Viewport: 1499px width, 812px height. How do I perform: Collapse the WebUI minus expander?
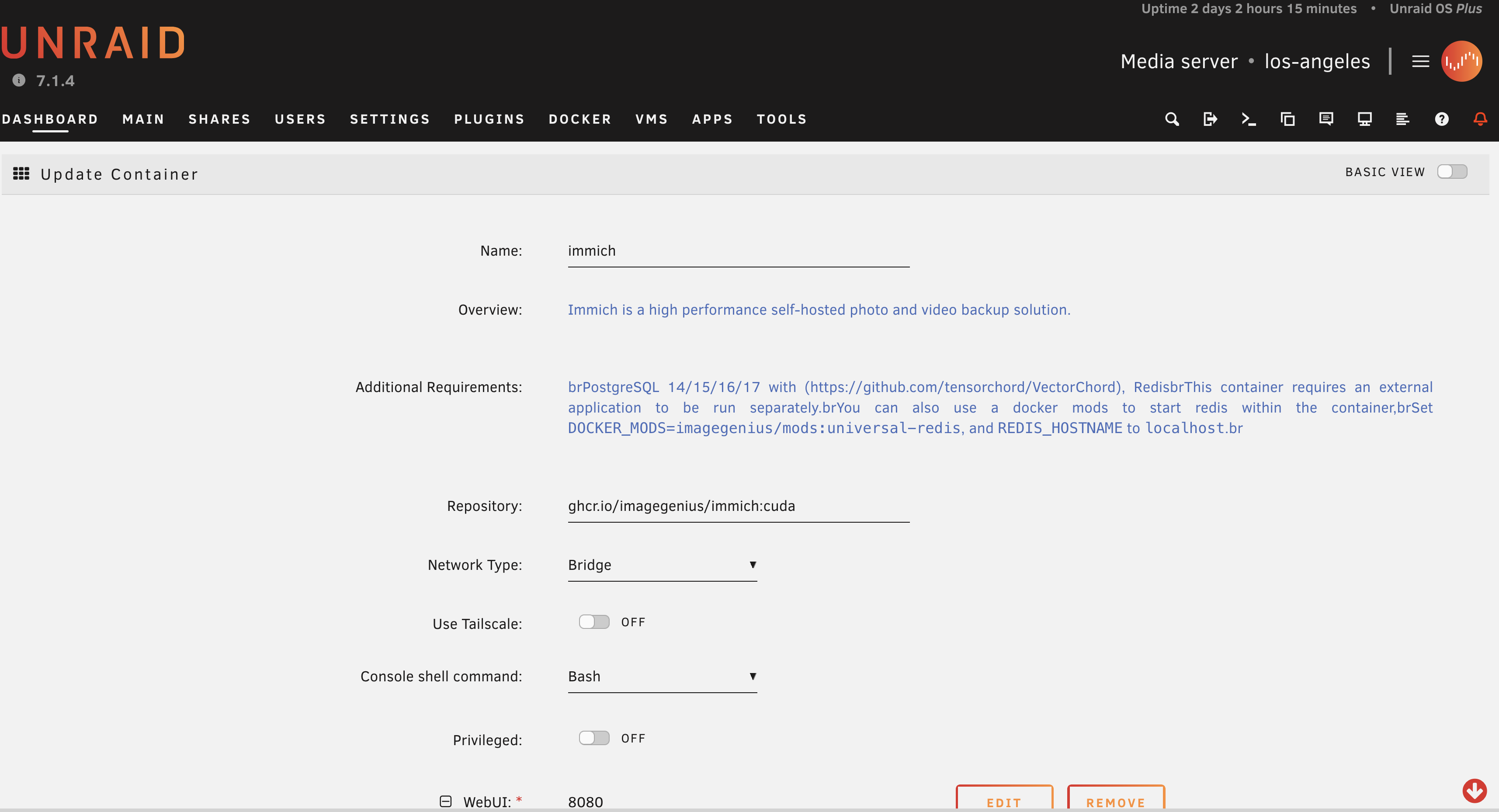click(445, 802)
